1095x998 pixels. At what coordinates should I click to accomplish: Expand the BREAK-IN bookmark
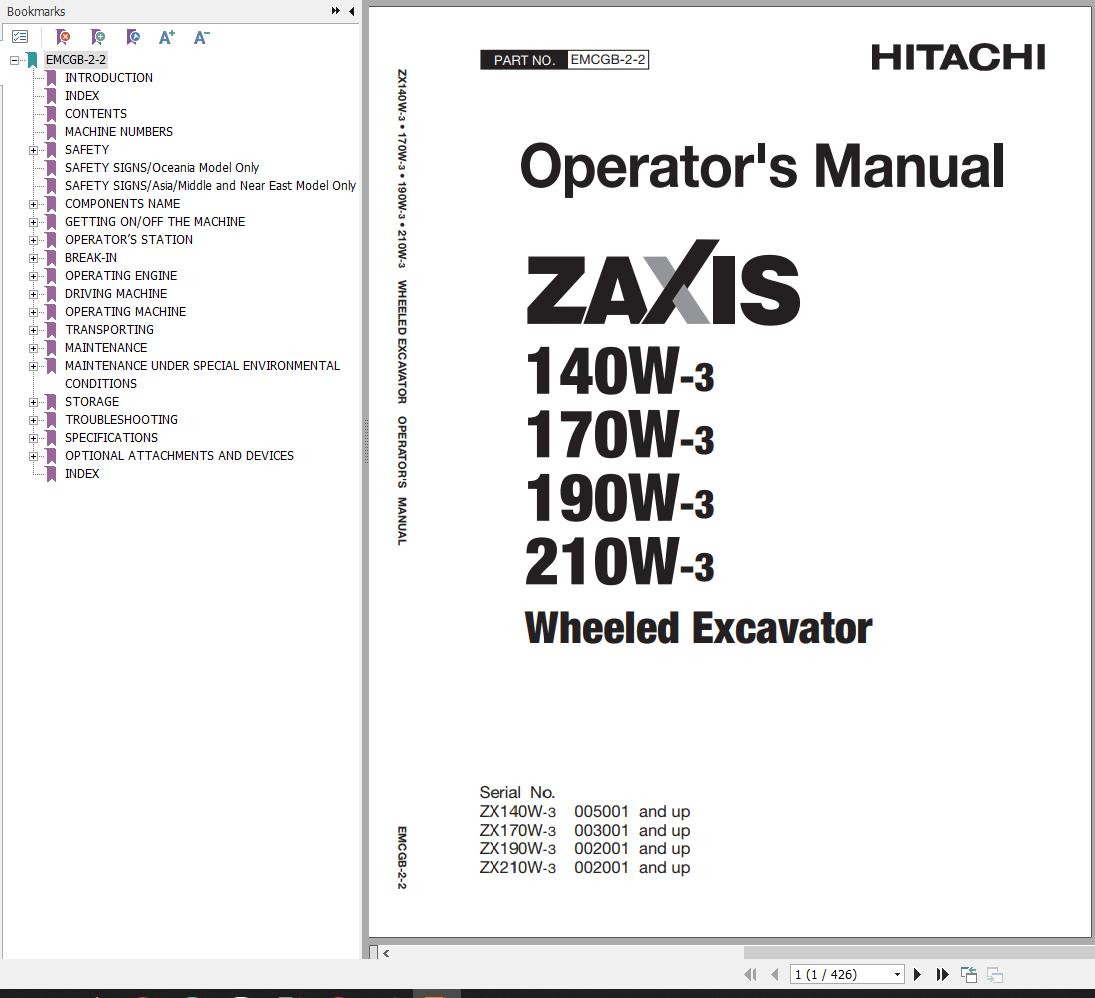point(33,258)
